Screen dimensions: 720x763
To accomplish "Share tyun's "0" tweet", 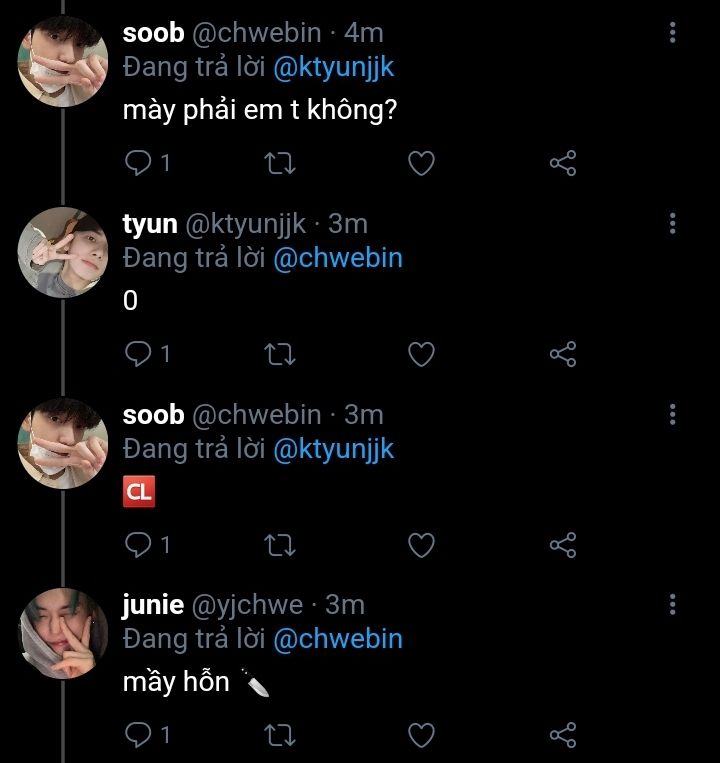I will point(564,353).
